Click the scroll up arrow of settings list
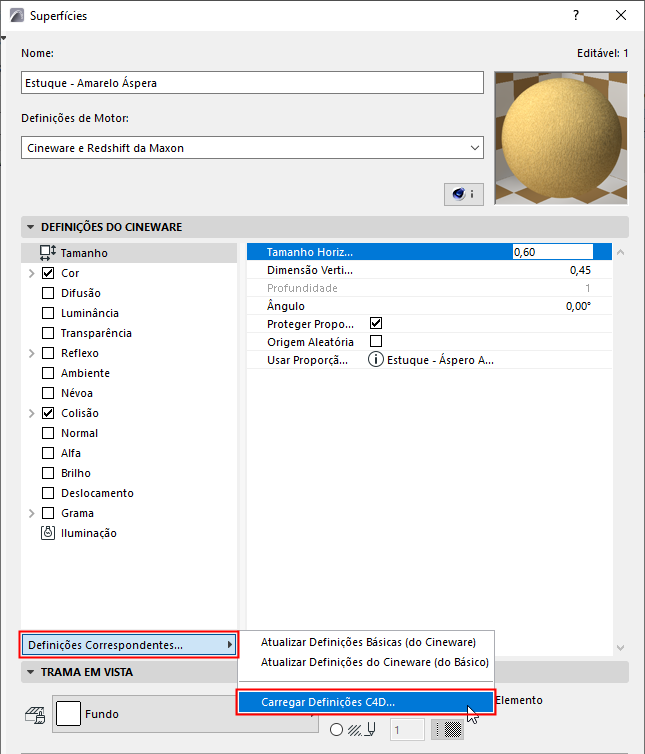The height and width of the screenshot is (754, 645). point(620,252)
